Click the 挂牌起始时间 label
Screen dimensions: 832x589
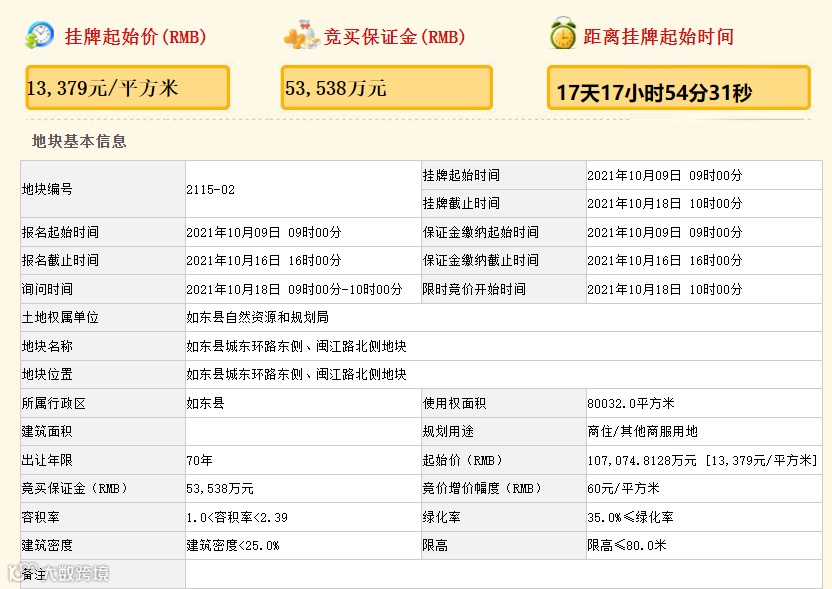(461, 175)
